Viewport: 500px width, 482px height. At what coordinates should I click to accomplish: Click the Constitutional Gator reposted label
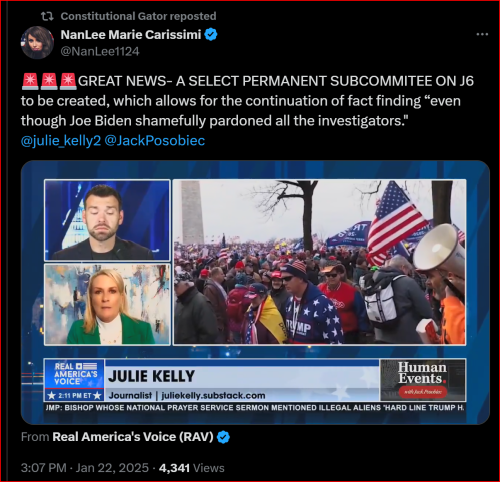pos(138,16)
